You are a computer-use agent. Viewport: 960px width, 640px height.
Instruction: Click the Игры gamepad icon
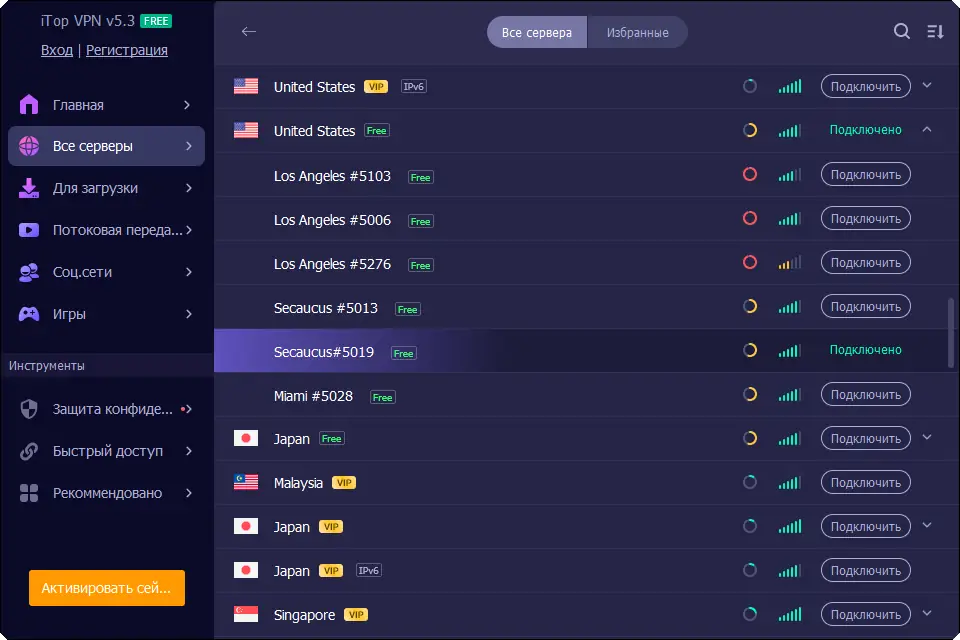click(x=29, y=314)
